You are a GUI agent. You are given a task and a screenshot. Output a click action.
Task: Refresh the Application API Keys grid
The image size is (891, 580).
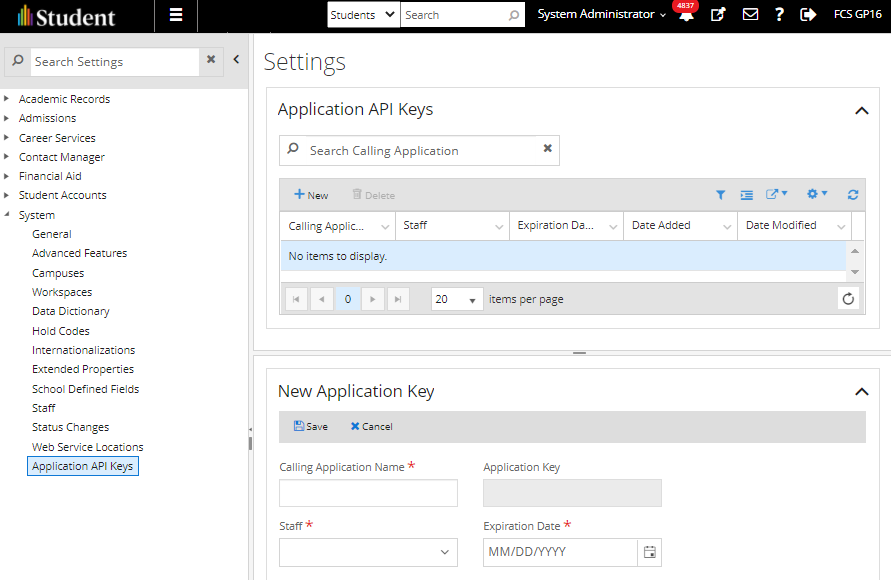[852, 194]
